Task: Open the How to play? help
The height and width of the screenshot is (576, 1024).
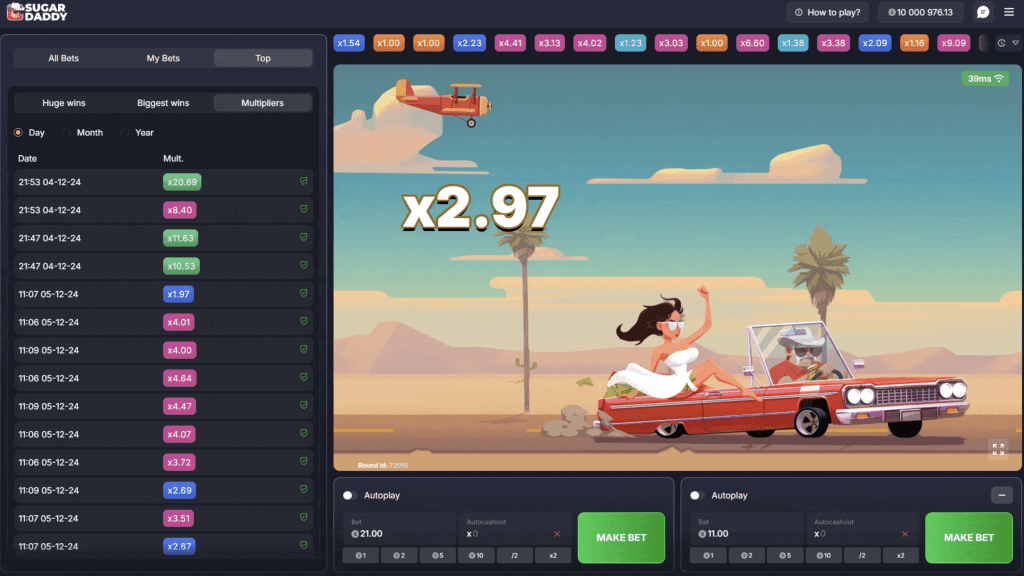Action: 827,12
